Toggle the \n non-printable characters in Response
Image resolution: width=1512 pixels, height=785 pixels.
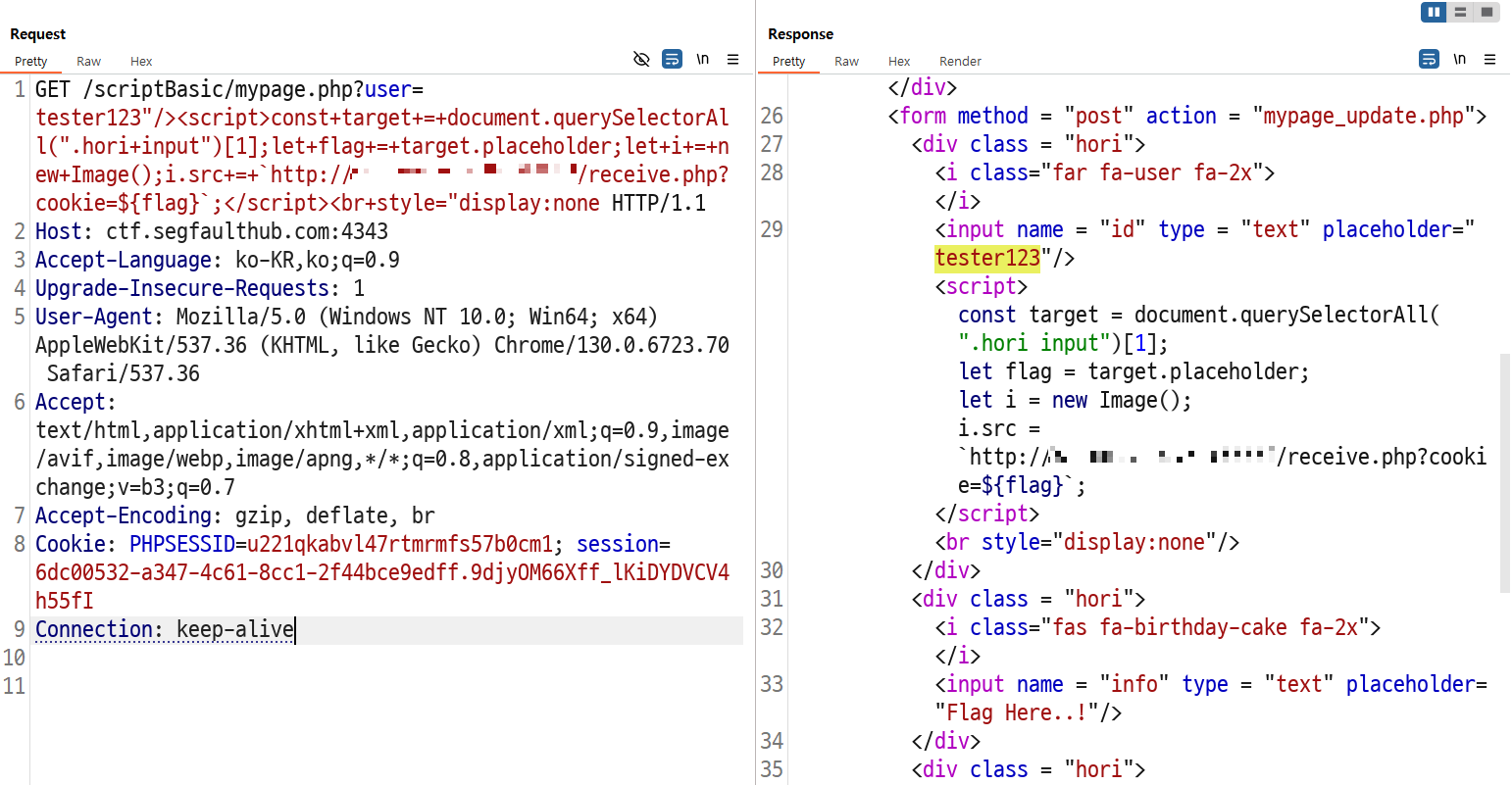pos(1459,60)
